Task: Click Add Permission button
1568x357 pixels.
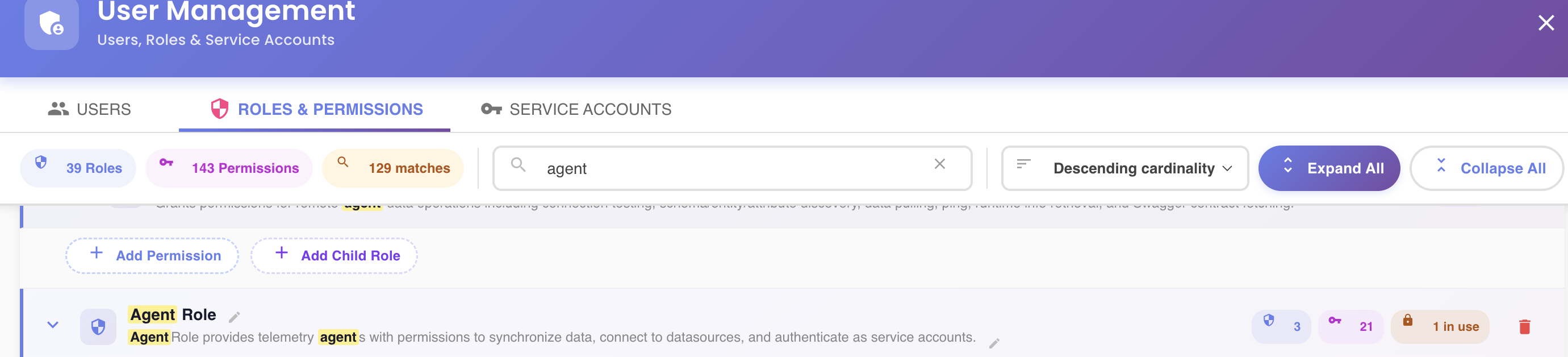Action: click(152, 255)
